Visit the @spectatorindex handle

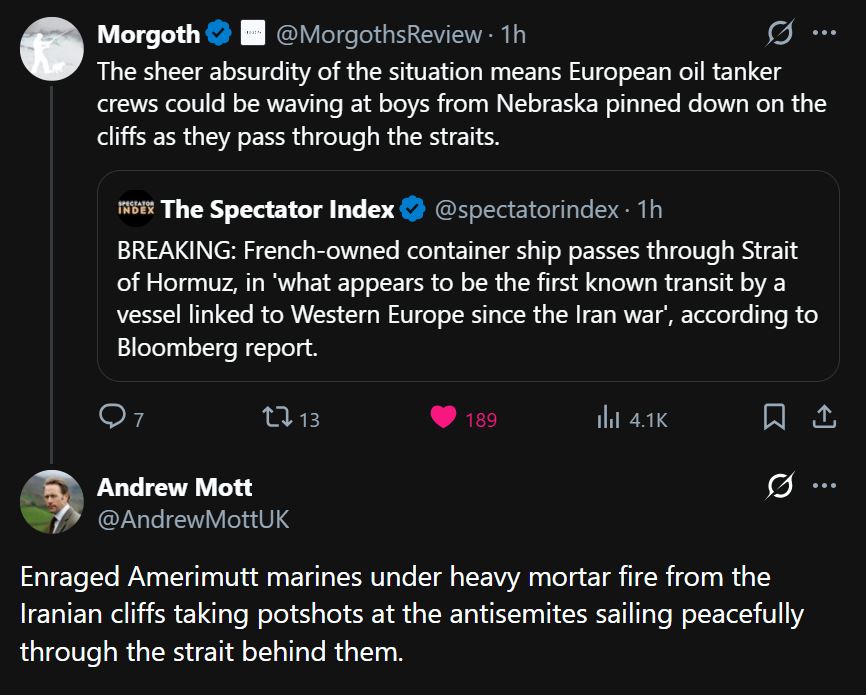526,209
